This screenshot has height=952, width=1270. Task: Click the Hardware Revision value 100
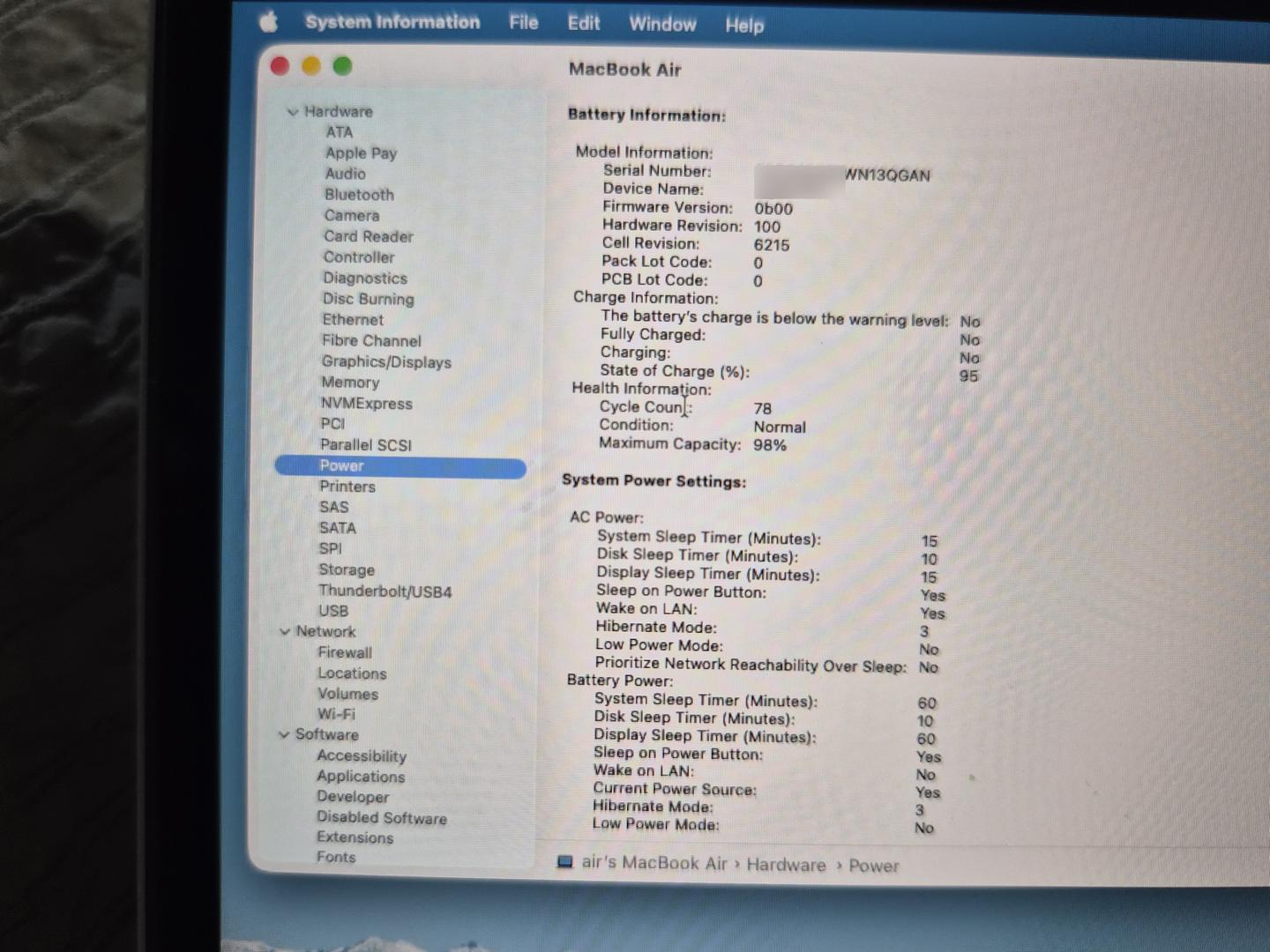point(767,227)
